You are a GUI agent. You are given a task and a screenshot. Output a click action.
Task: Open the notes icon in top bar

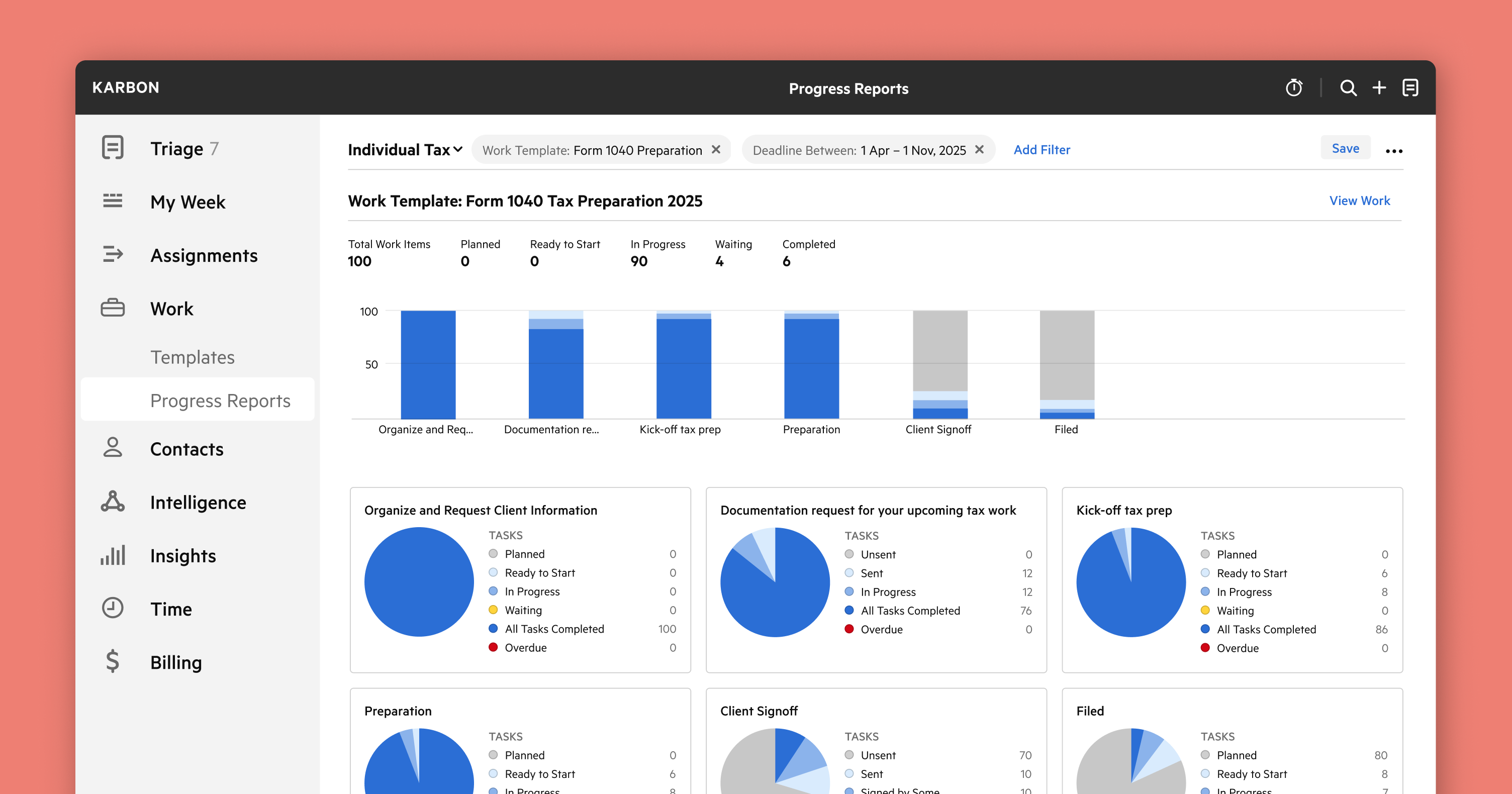(1410, 88)
